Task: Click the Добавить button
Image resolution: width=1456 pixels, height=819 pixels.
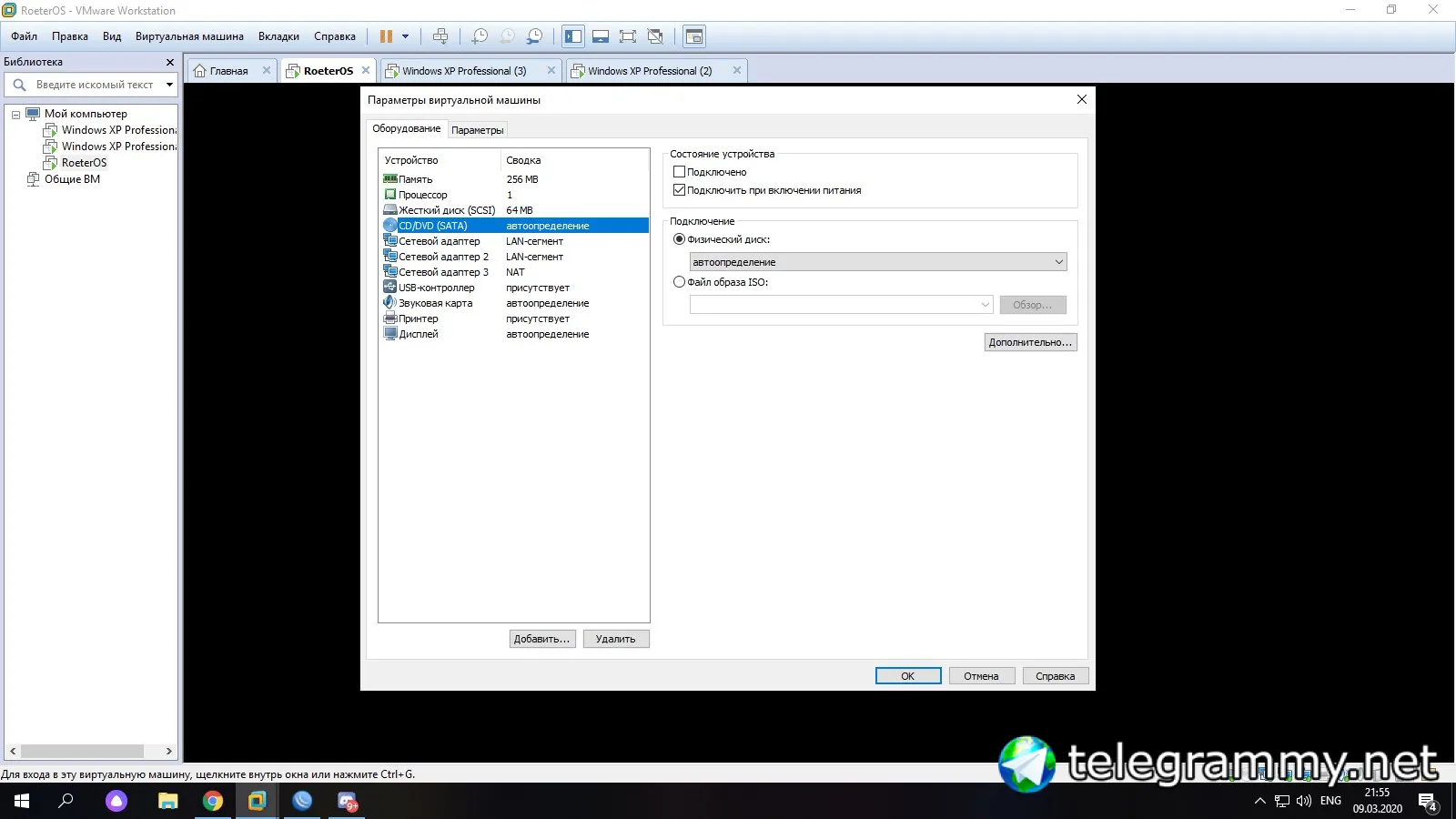Action: click(542, 639)
